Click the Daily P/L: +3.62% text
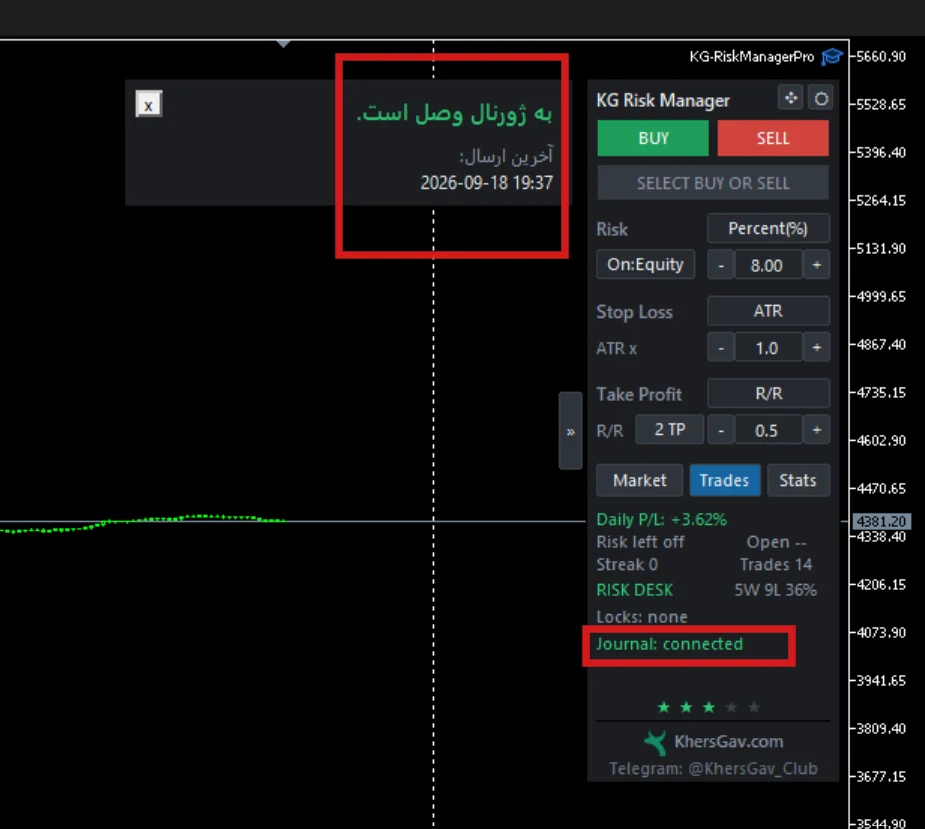This screenshot has width=925, height=829. click(661, 519)
